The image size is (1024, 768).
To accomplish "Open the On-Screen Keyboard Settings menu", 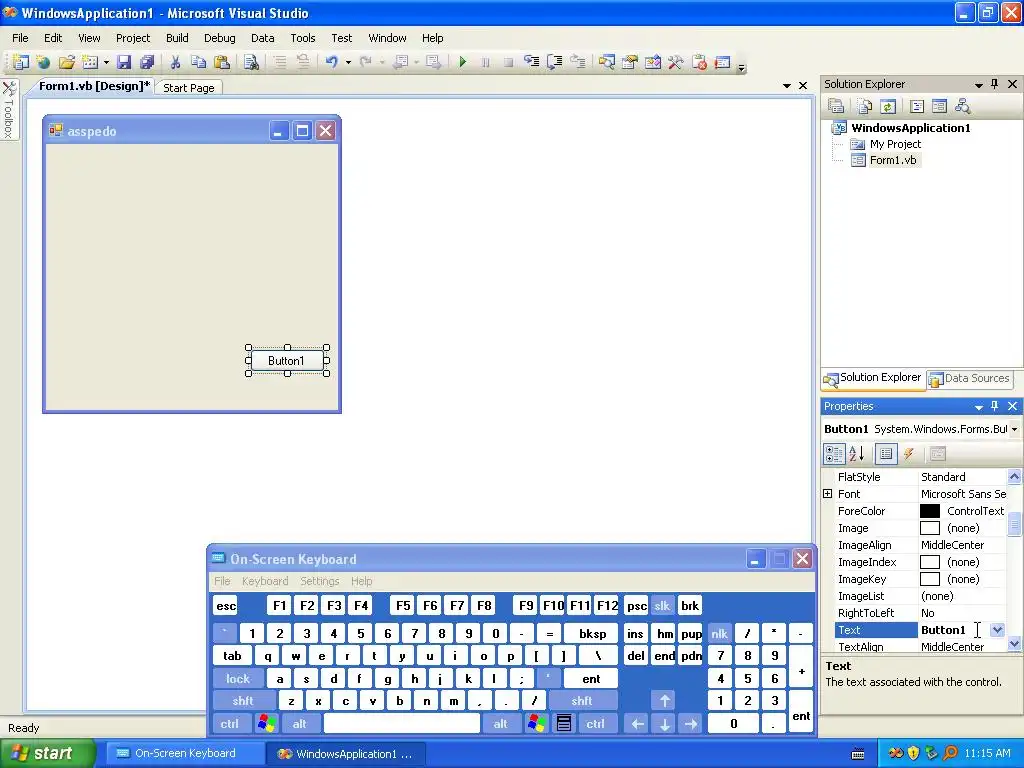I will click(x=319, y=581).
